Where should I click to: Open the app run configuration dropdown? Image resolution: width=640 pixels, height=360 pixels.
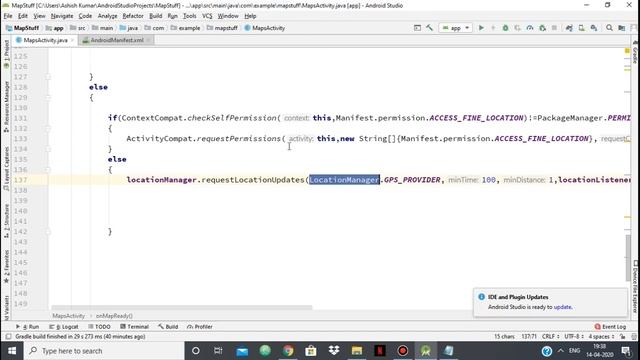tap(456, 28)
